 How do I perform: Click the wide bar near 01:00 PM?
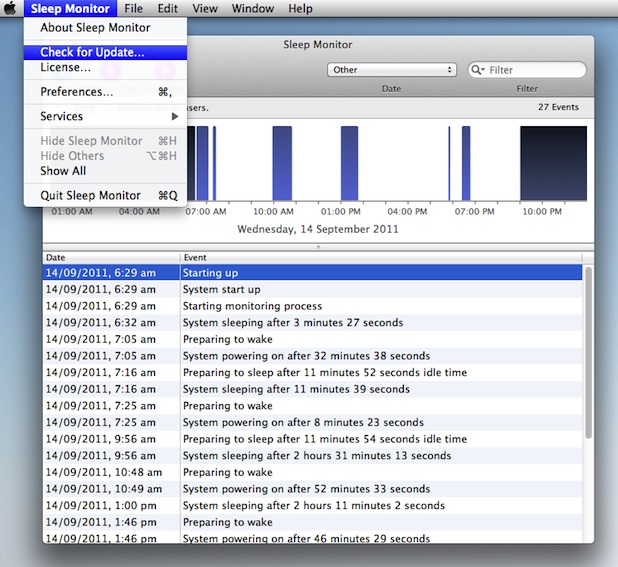350,164
